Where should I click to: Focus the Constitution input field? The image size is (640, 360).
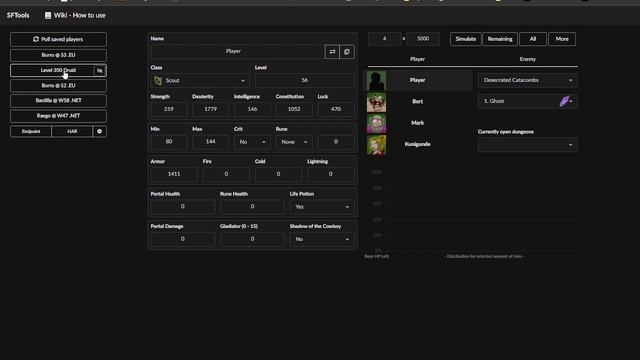294,109
